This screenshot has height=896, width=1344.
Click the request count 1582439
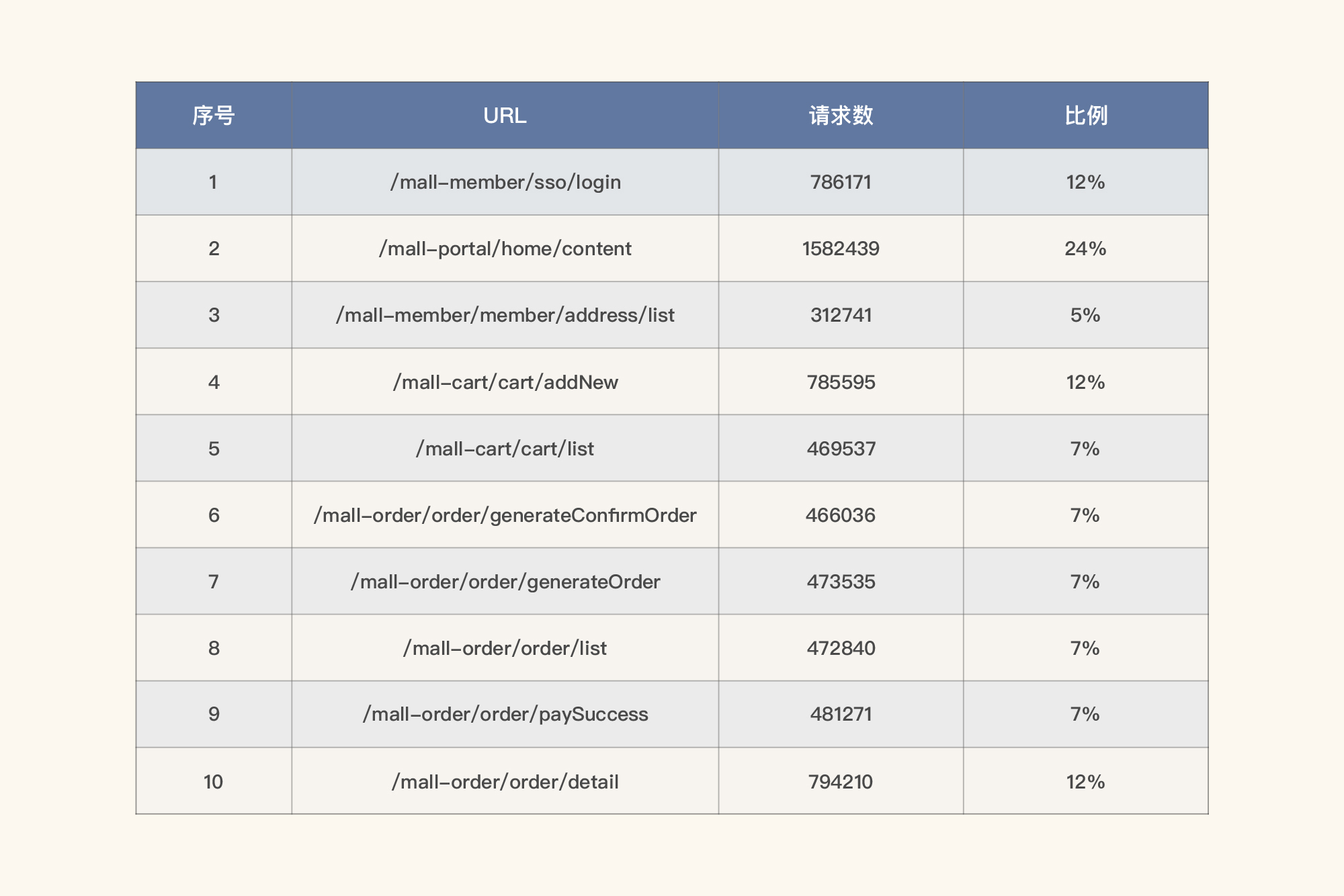coord(841,249)
